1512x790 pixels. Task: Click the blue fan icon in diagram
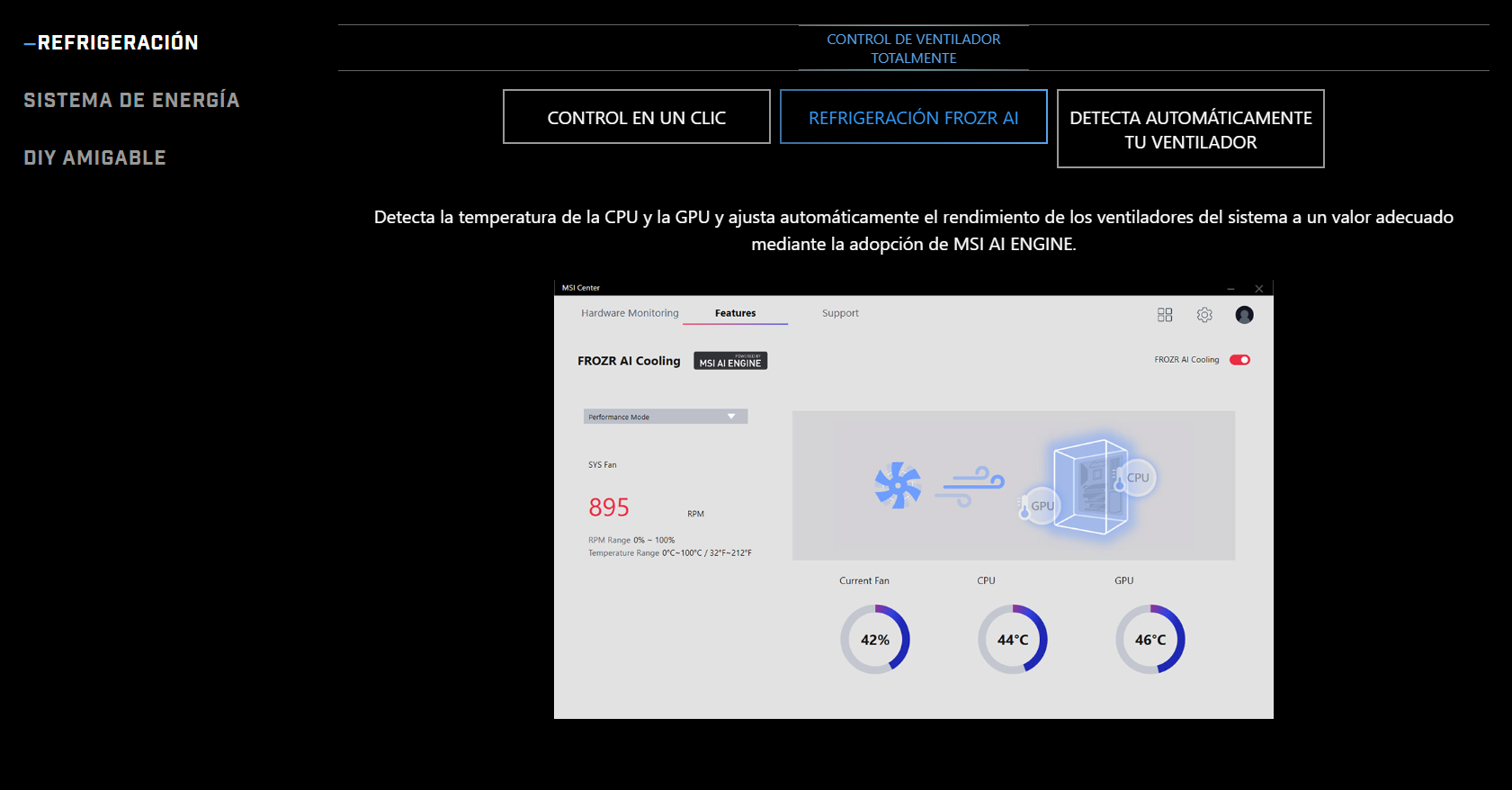[x=898, y=486]
